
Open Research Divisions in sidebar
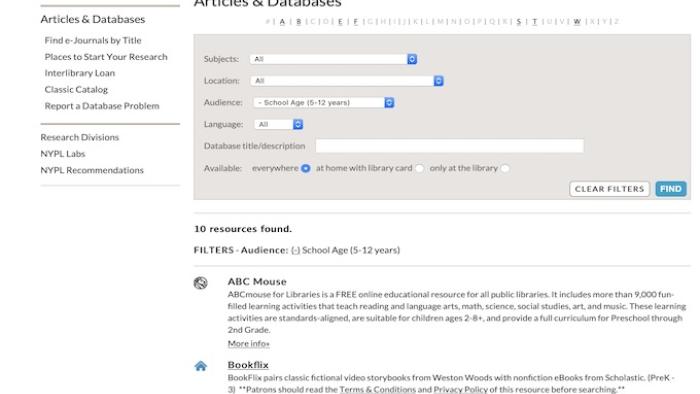coord(79,137)
